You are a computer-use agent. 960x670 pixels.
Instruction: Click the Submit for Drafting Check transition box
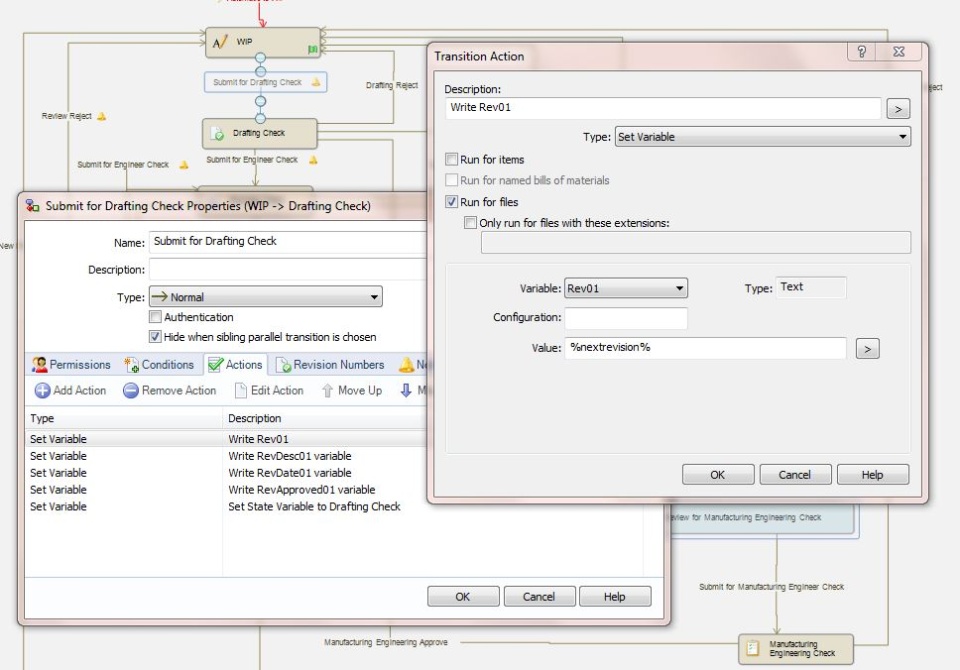265,82
